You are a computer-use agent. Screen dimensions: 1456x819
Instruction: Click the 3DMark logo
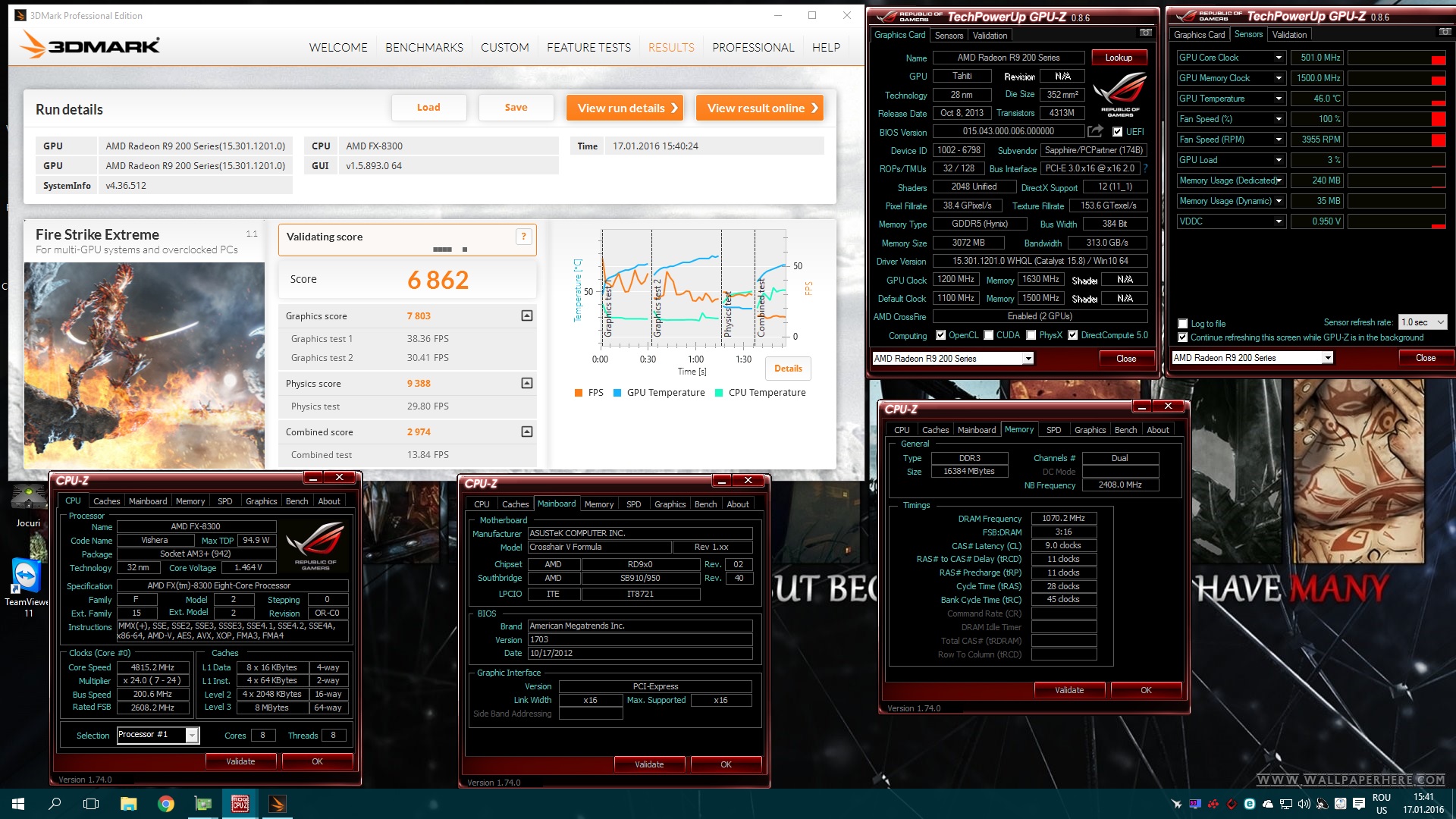(x=89, y=45)
